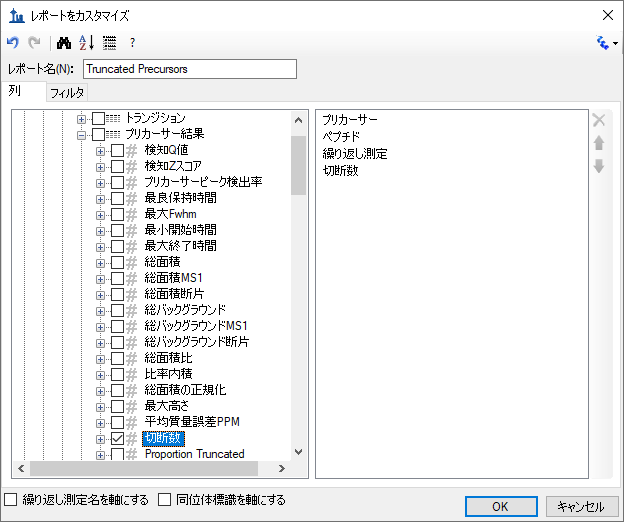Click the tree scroll up arrow
This screenshot has height=522, width=624.
click(298, 120)
